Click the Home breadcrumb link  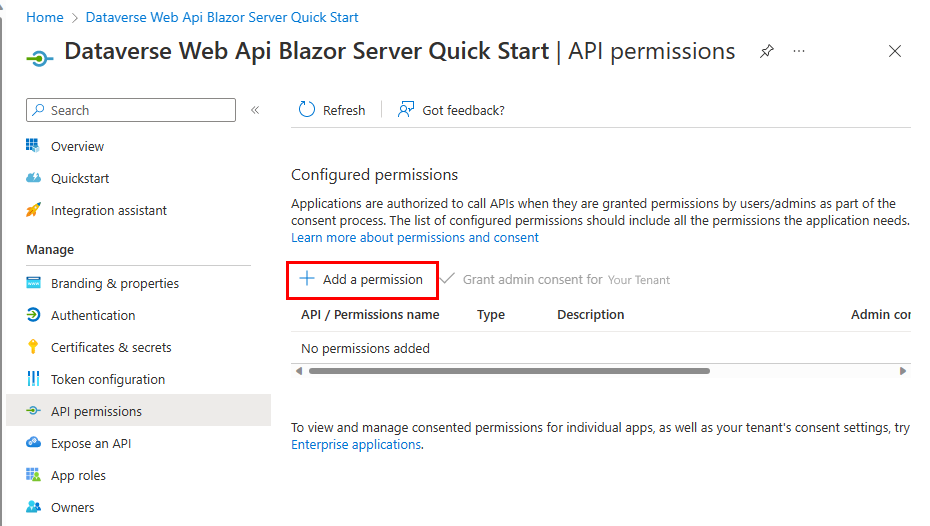click(45, 17)
